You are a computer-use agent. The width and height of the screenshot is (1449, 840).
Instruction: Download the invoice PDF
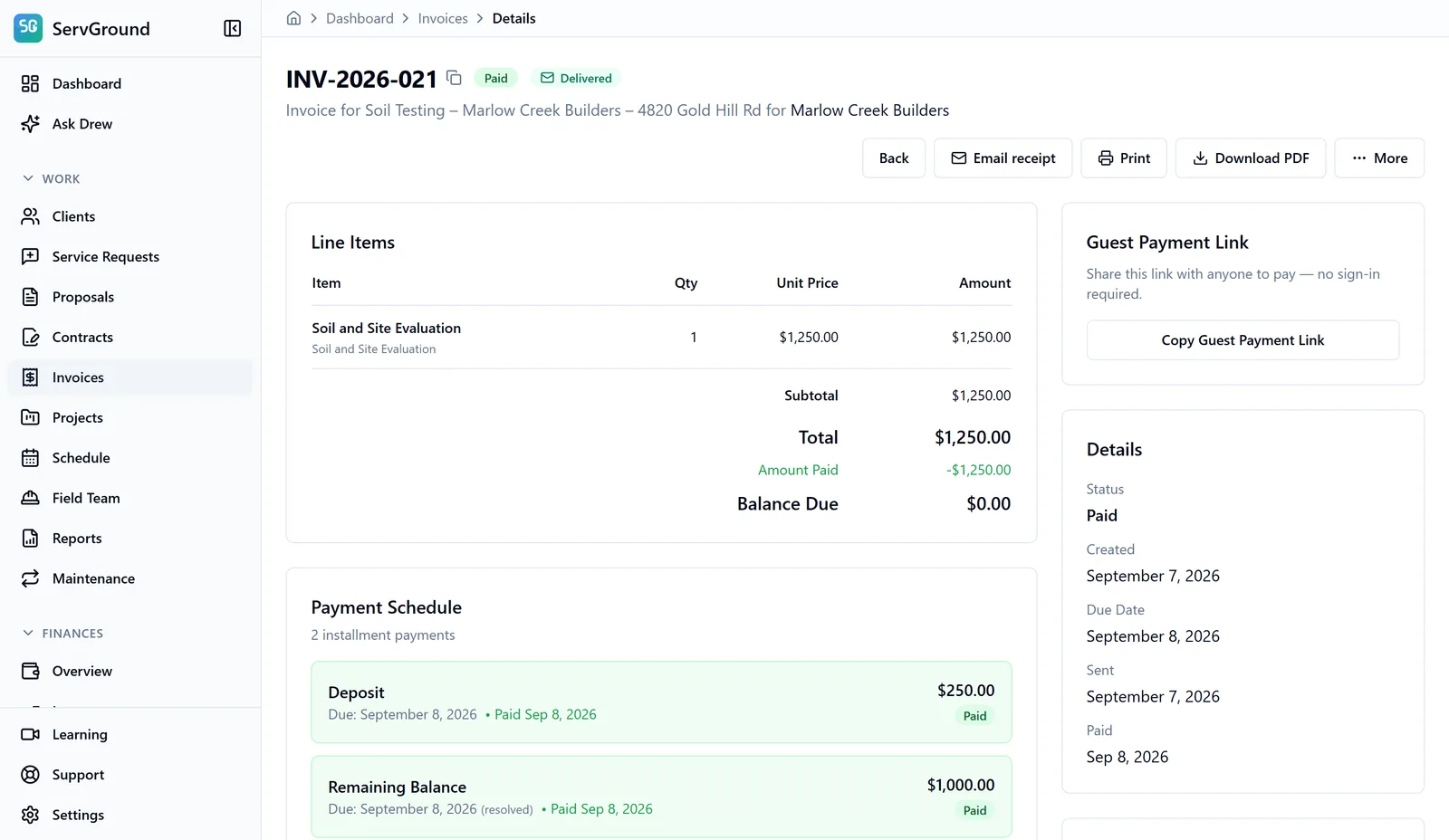coord(1250,157)
